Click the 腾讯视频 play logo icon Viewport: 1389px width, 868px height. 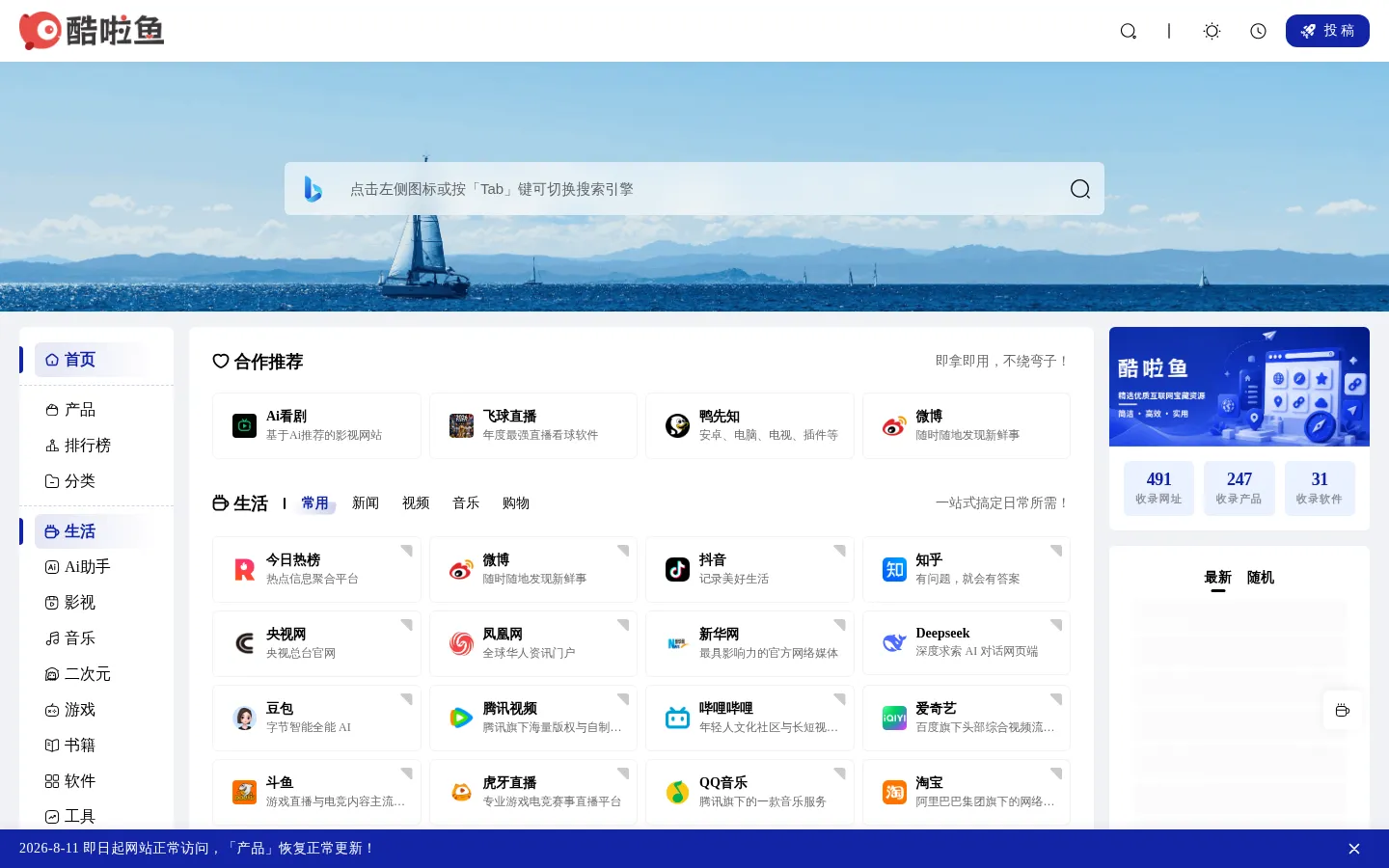pos(461,718)
